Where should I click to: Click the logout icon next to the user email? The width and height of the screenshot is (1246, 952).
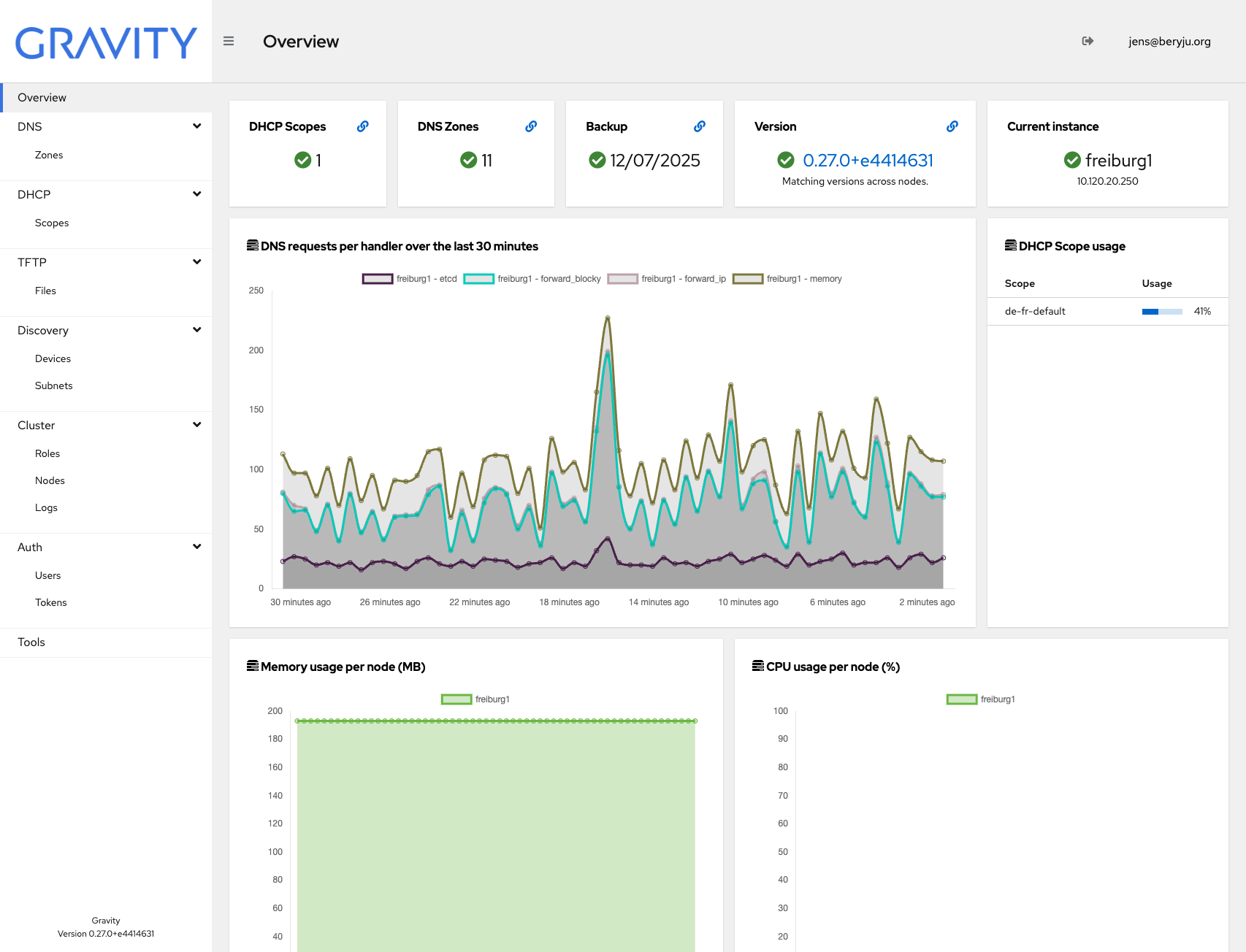(x=1088, y=42)
